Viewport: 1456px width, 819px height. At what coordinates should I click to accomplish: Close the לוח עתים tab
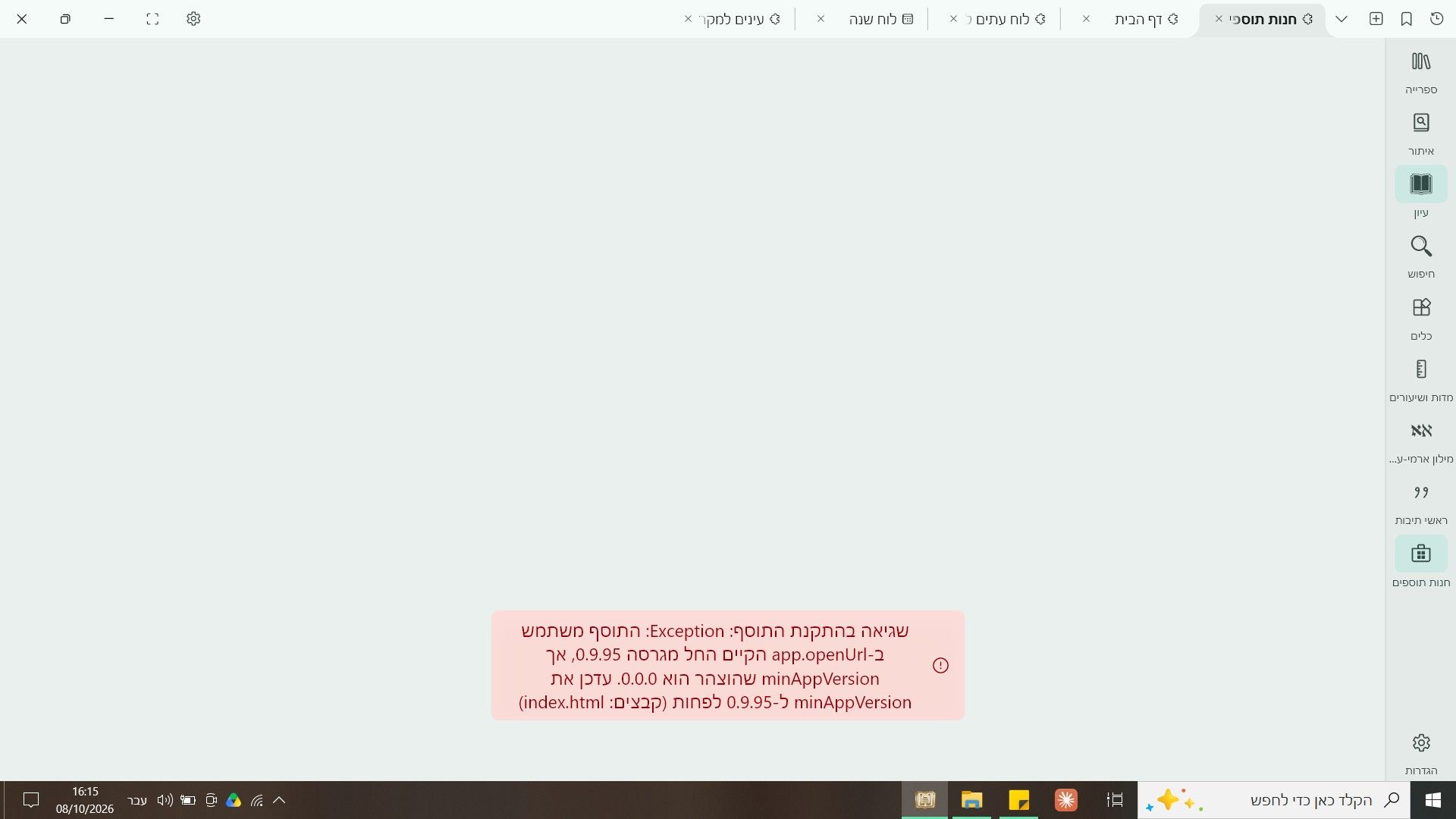(x=953, y=19)
